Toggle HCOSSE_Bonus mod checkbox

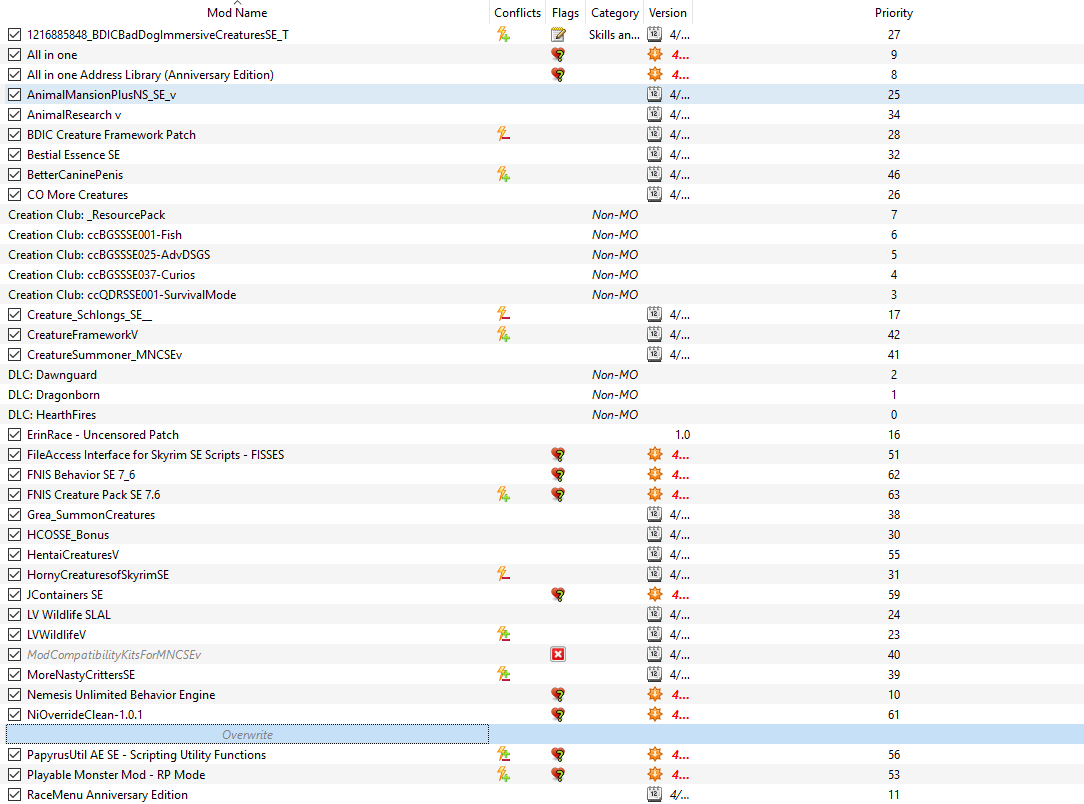(15, 535)
